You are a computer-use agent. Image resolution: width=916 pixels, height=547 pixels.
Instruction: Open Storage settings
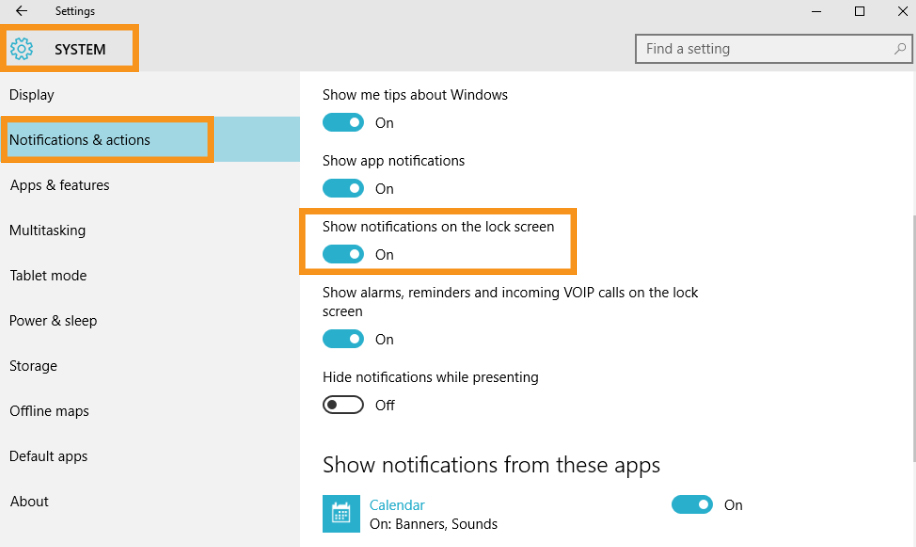pos(150,366)
